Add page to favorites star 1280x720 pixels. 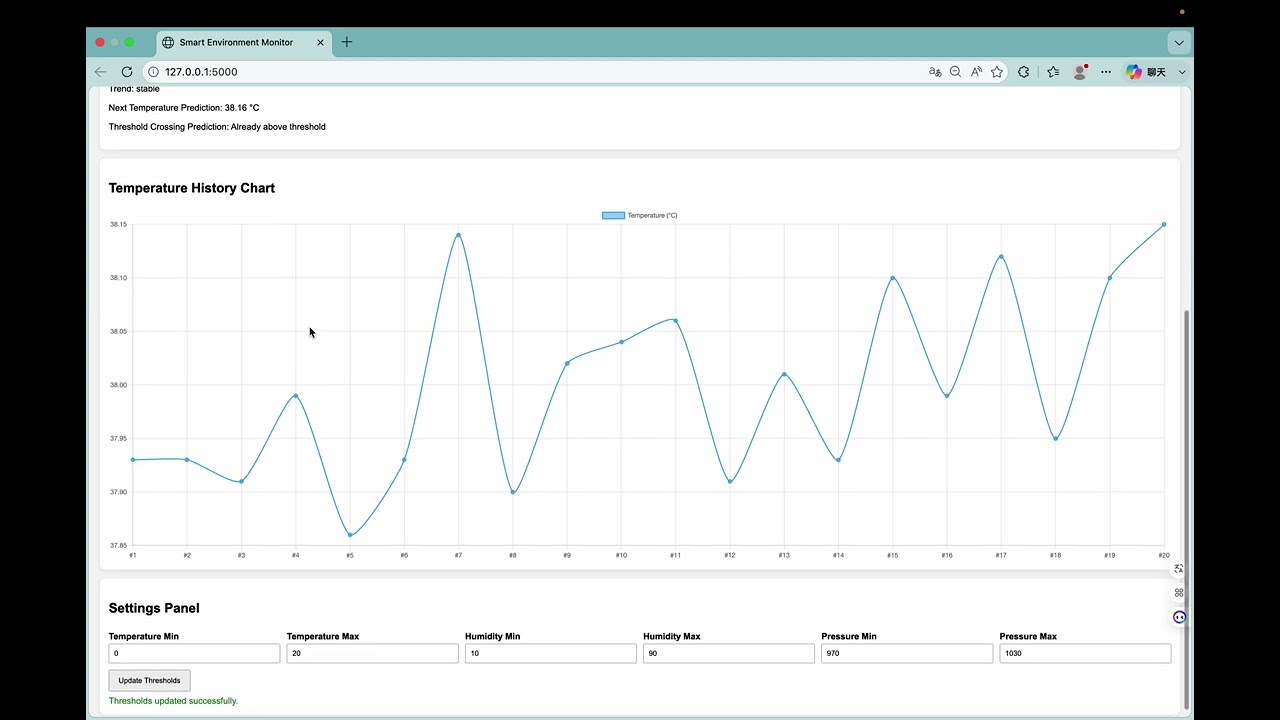point(997,72)
